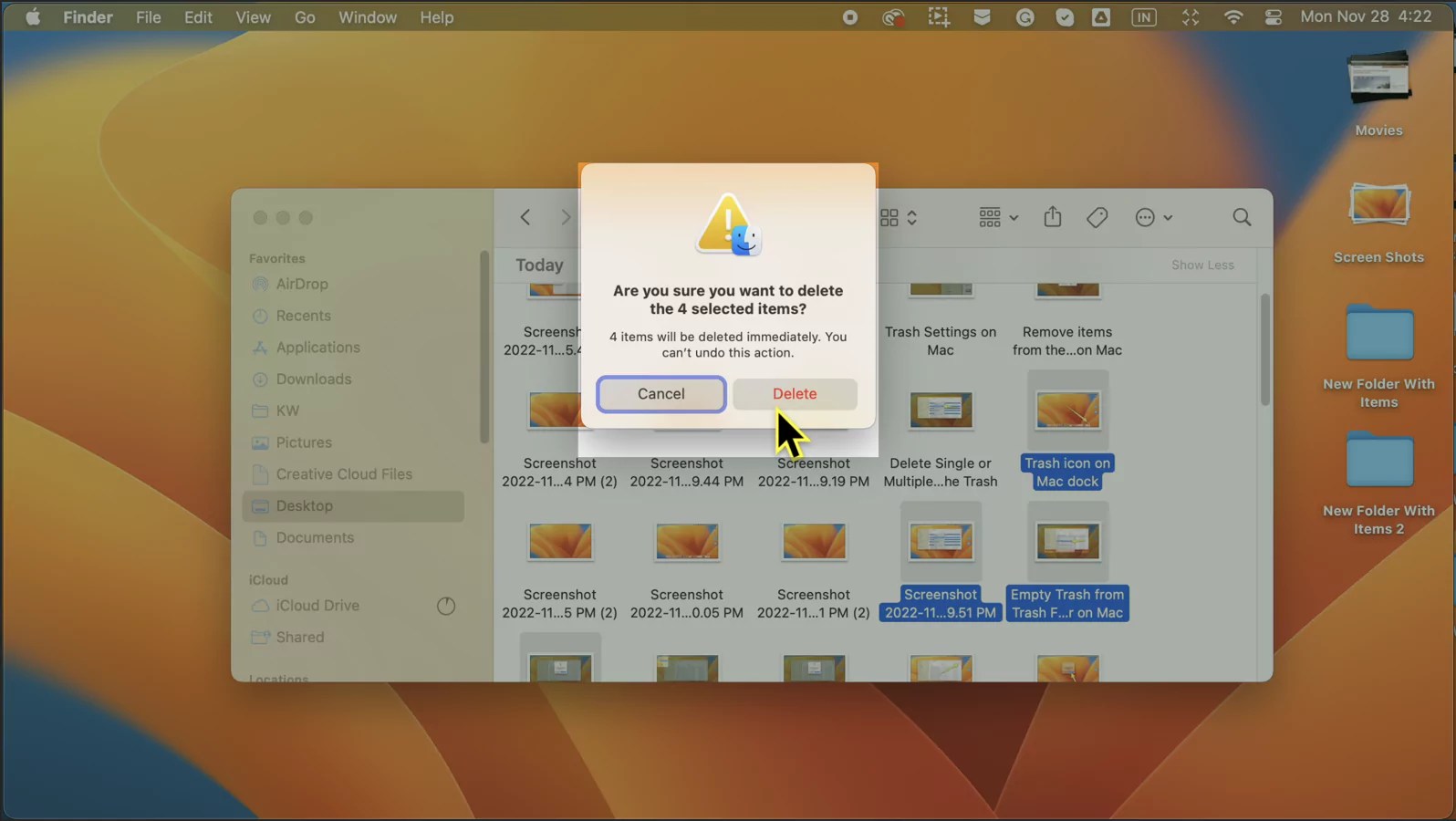Click Trash Settings on Mac file label
1456x821 pixels.
click(941, 341)
